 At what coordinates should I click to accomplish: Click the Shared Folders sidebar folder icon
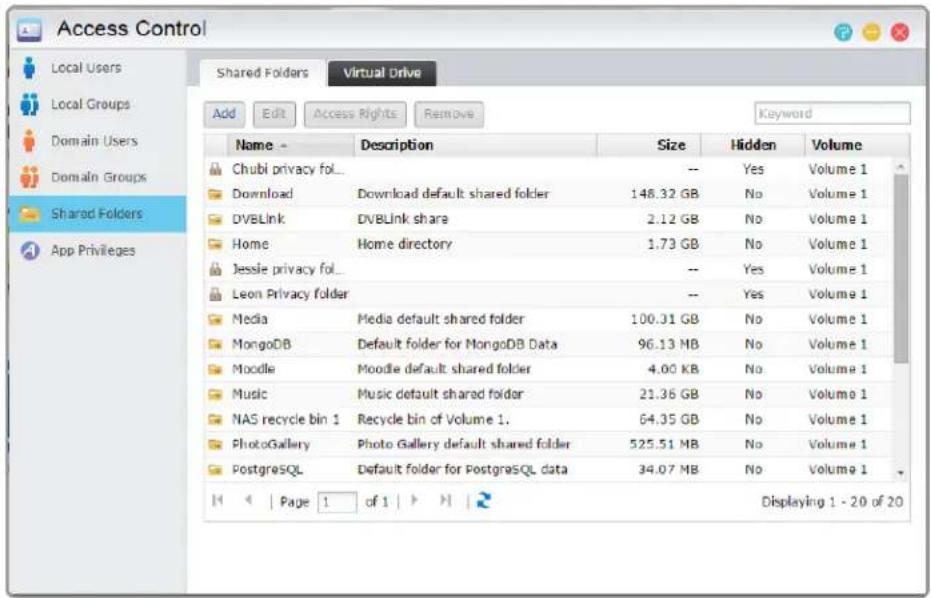point(29,214)
